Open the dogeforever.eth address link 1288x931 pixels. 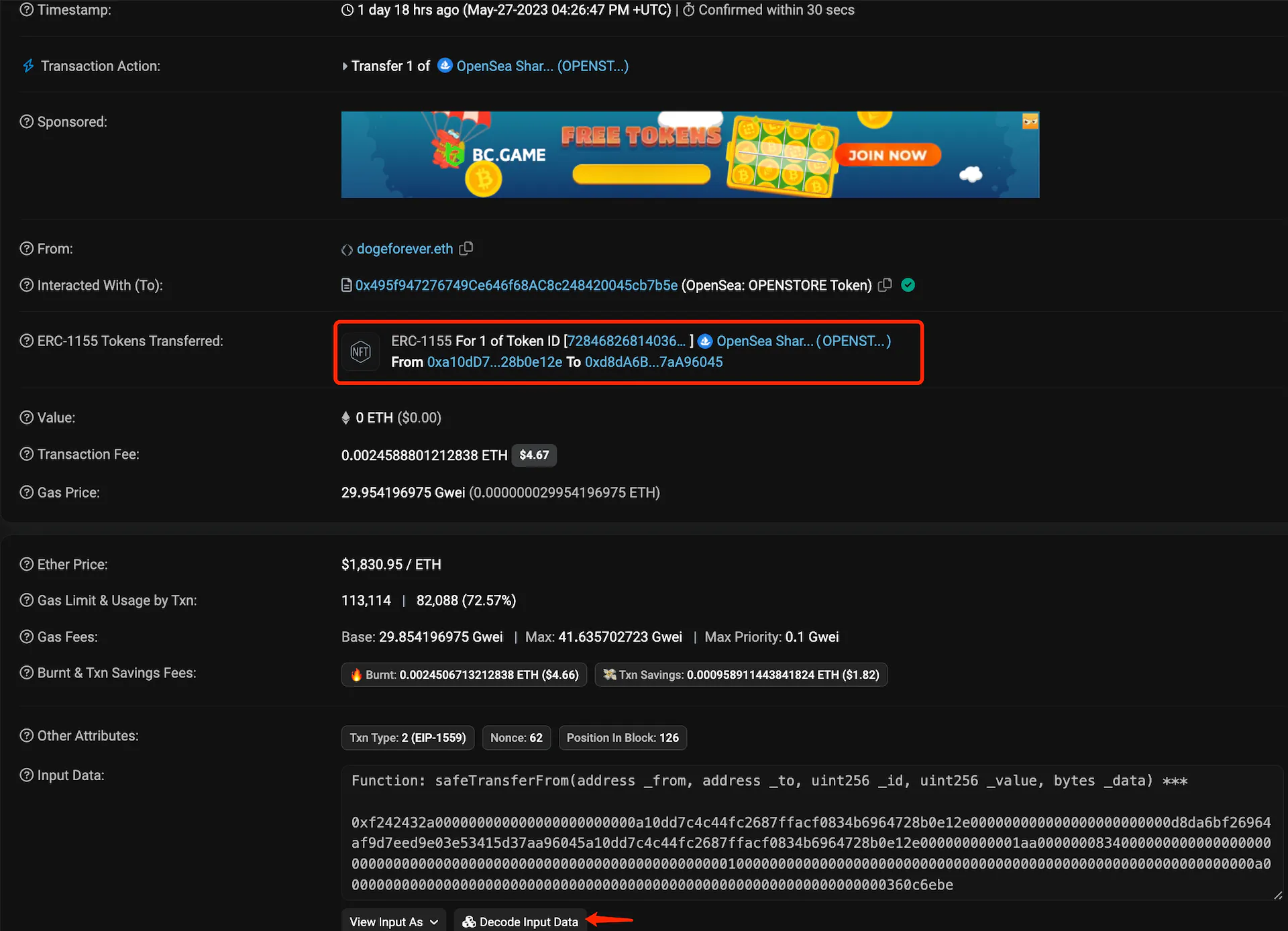pos(405,248)
